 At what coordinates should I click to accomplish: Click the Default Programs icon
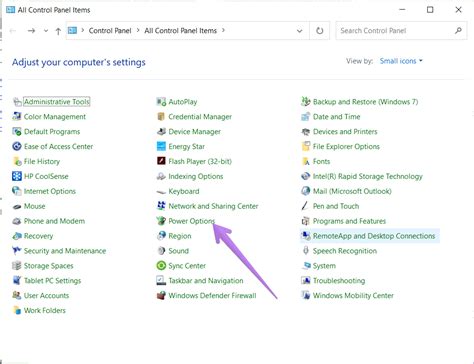(17, 132)
